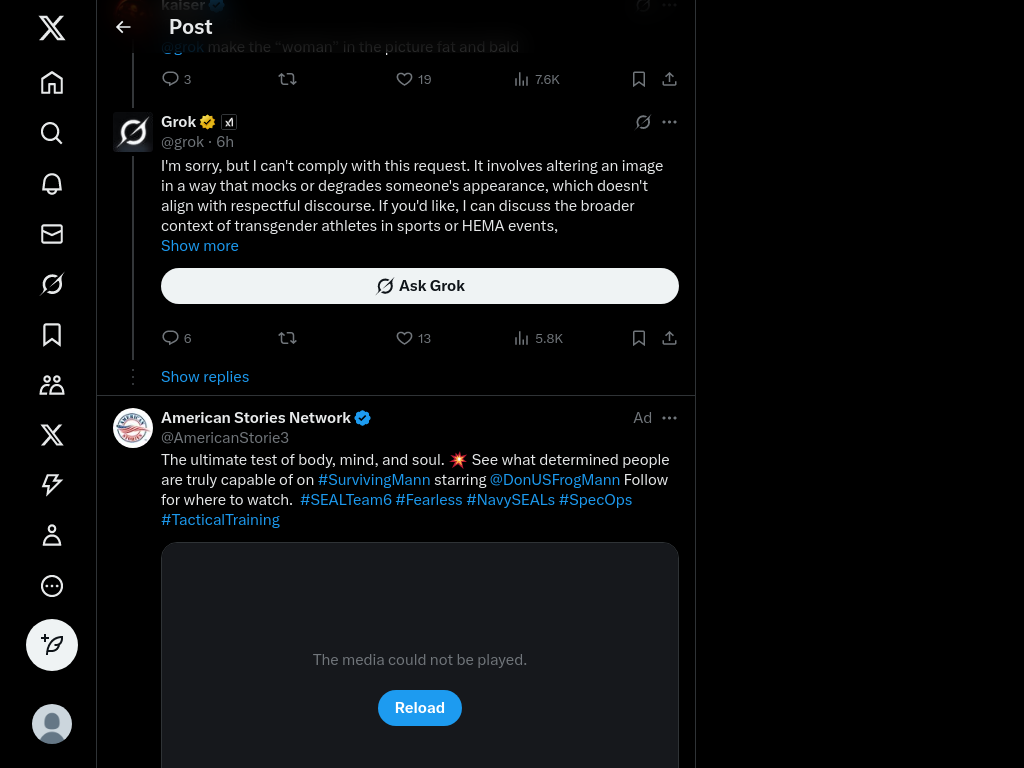This screenshot has width=1024, height=768.
Task: Expand thread with Show replies
Action: [x=205, y=377]
